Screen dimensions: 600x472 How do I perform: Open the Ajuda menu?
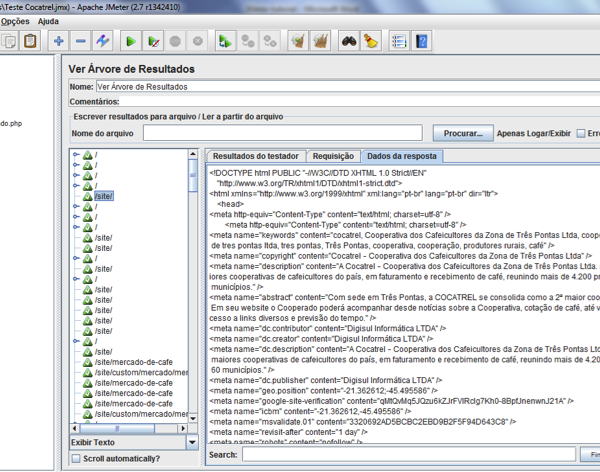tap(48, 21)
